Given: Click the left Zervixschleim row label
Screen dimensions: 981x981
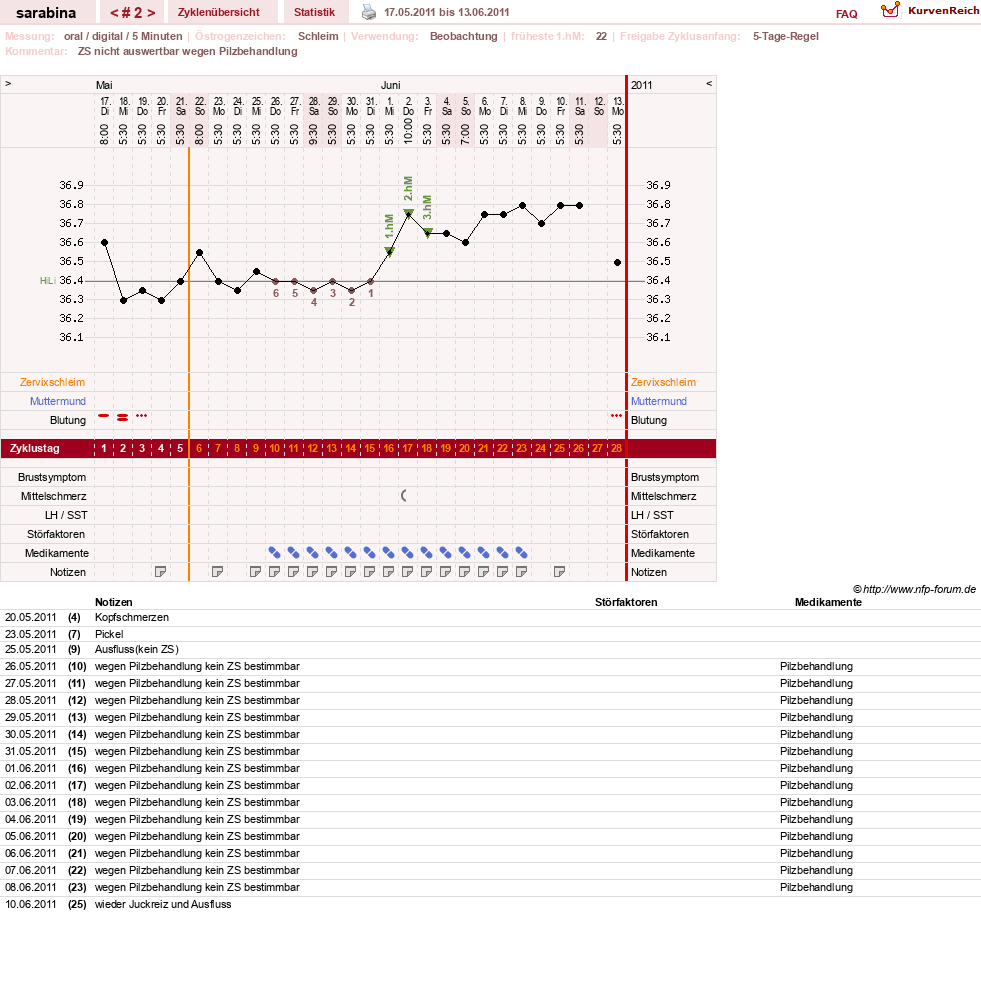Looking at the screenshot, I should click(x=52, y=382).
